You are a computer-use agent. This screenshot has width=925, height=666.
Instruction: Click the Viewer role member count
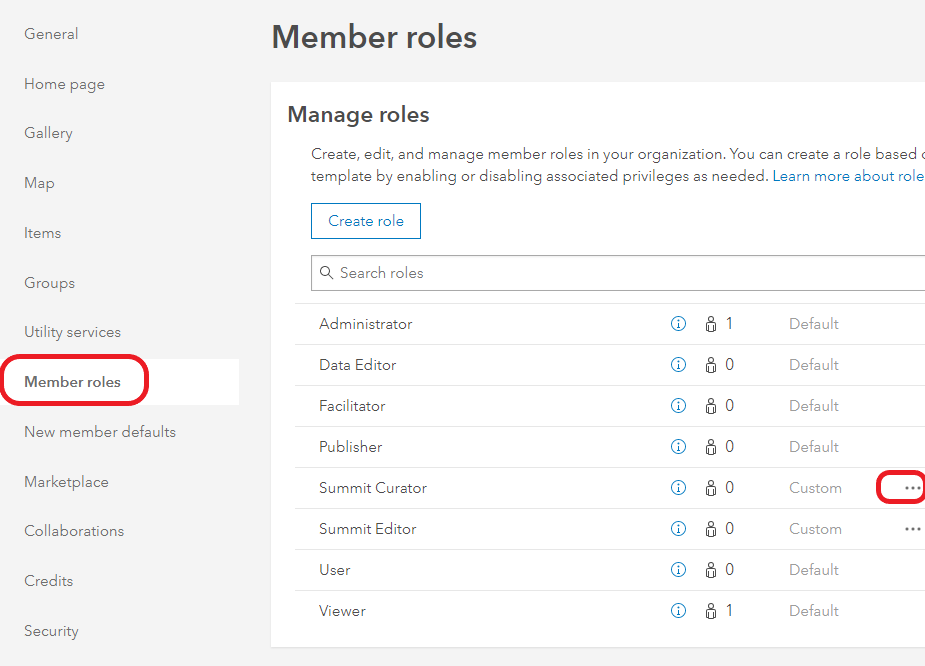[x=719, y=611]
